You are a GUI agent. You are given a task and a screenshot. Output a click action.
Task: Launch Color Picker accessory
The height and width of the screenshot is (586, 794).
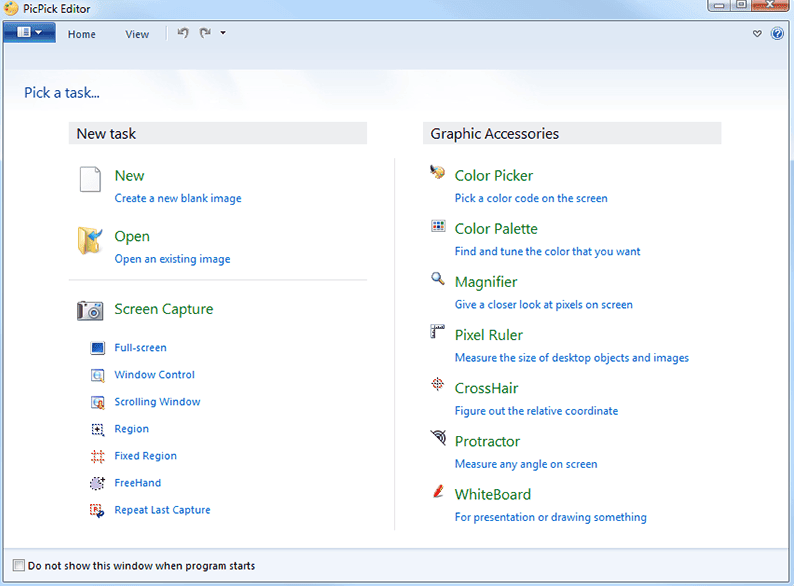pos(494,176)
